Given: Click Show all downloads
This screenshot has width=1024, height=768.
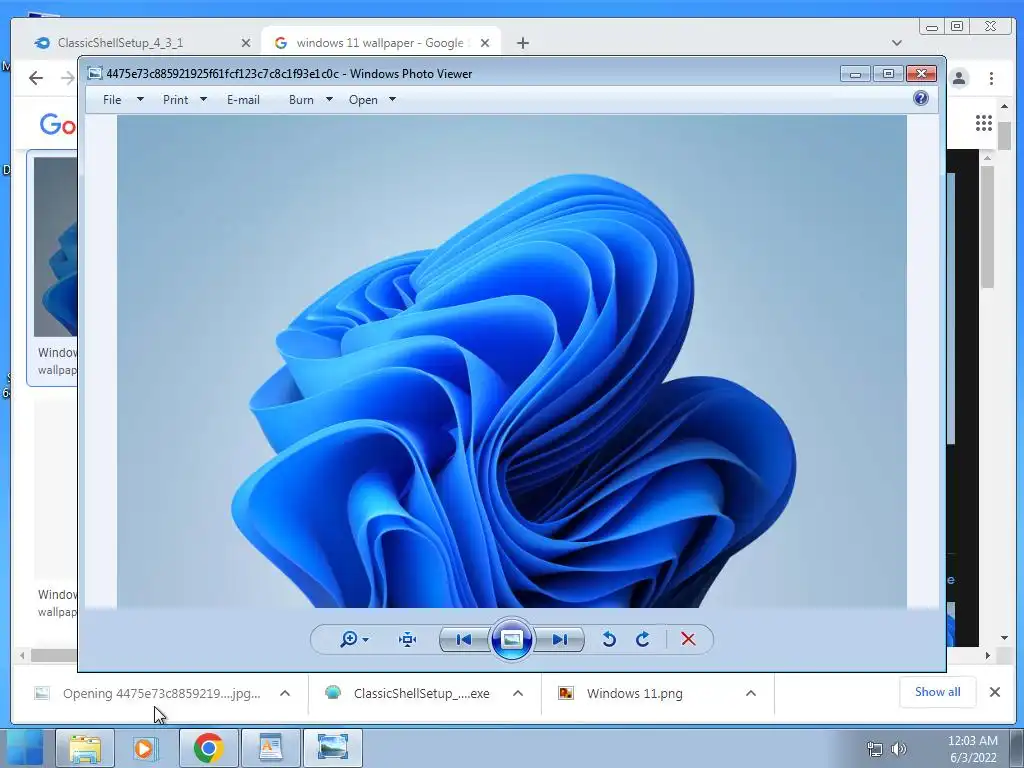Looking at the screenshot, I should point(937,692).
